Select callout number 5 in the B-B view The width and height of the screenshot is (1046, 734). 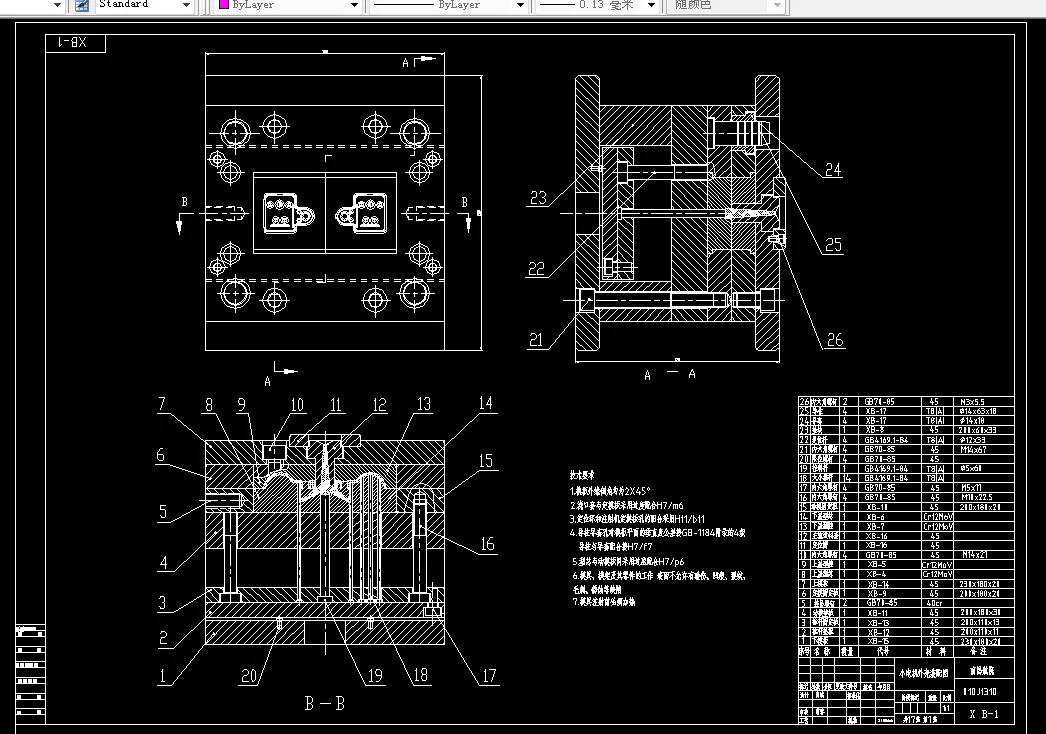163,512
